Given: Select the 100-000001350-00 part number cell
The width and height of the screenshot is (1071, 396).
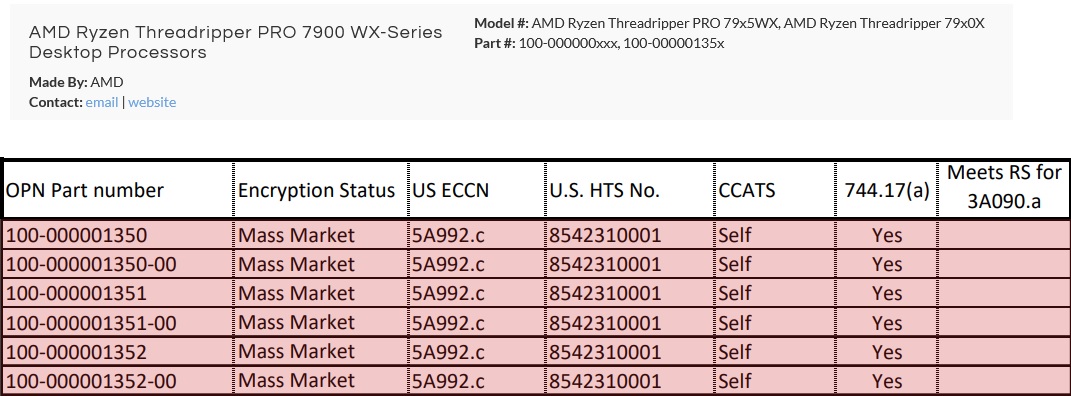Looking at the screenshot, I should tap(117, 264).
